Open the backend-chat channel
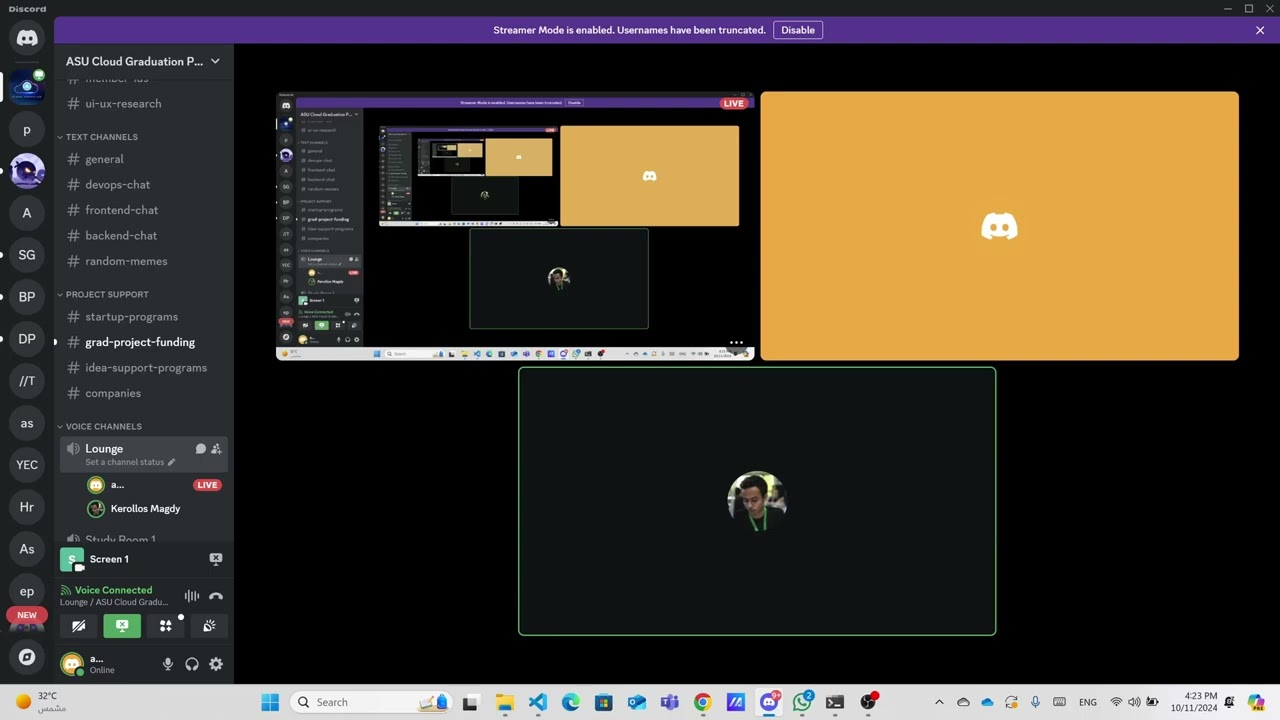The height and width of the screenshot is (720, 1280). coord(144,236)
